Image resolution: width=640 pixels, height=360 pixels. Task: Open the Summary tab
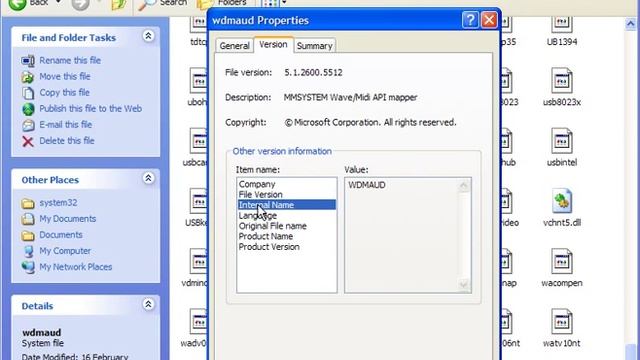(x=314, y=46)
